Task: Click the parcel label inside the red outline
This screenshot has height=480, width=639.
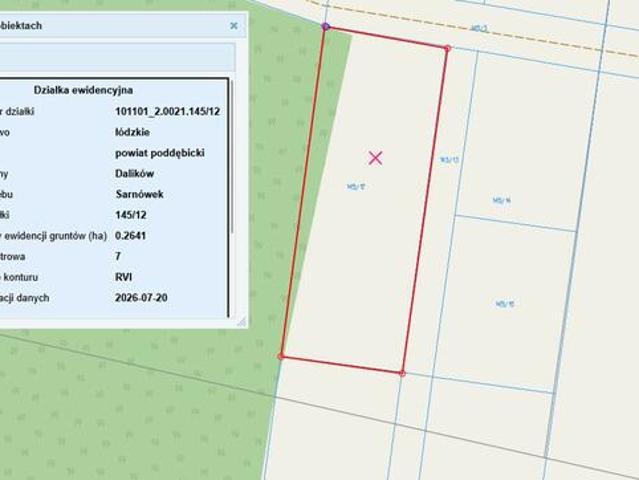Action: (x=356, y=187)
